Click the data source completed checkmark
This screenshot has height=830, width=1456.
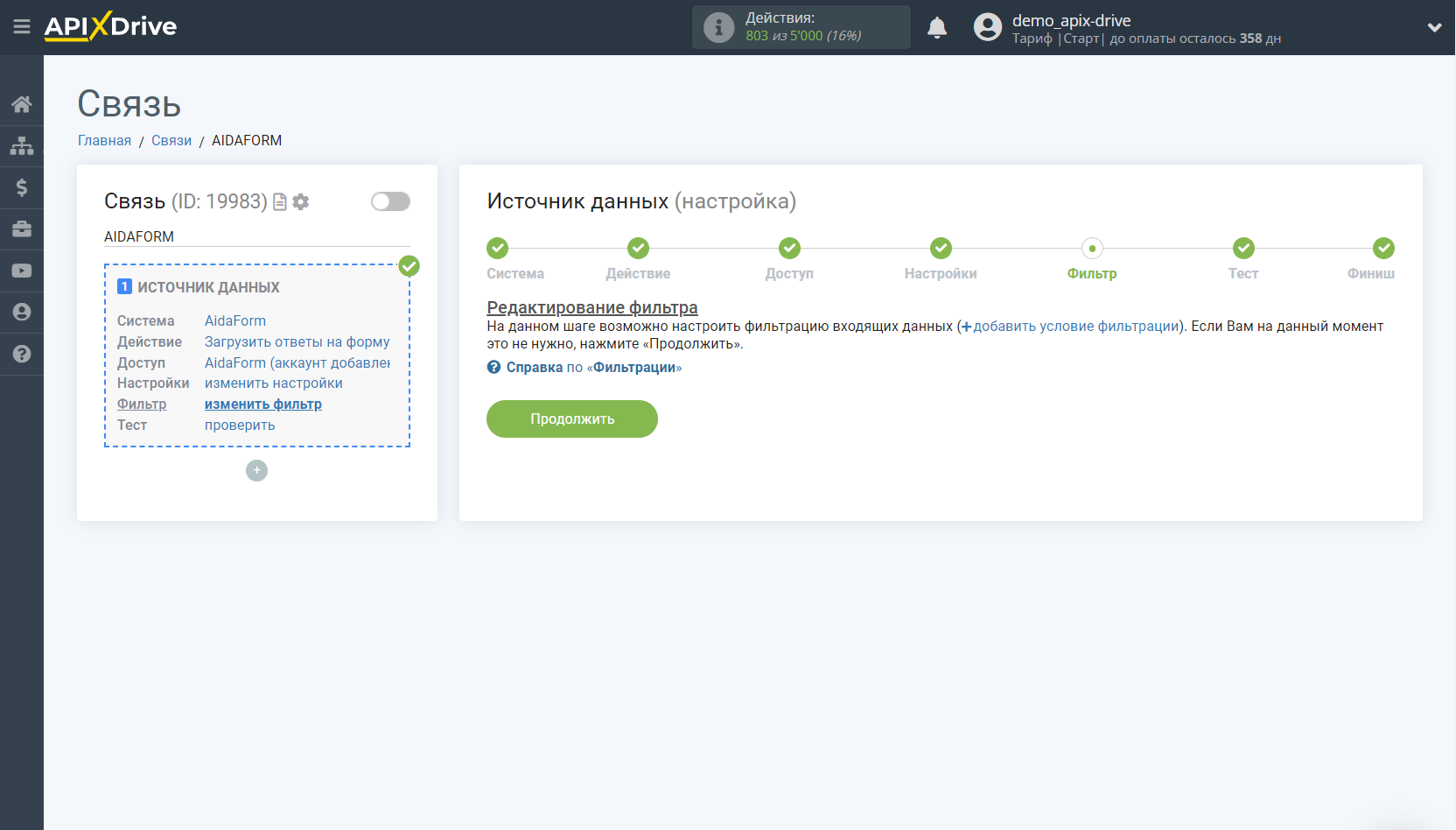409,266
